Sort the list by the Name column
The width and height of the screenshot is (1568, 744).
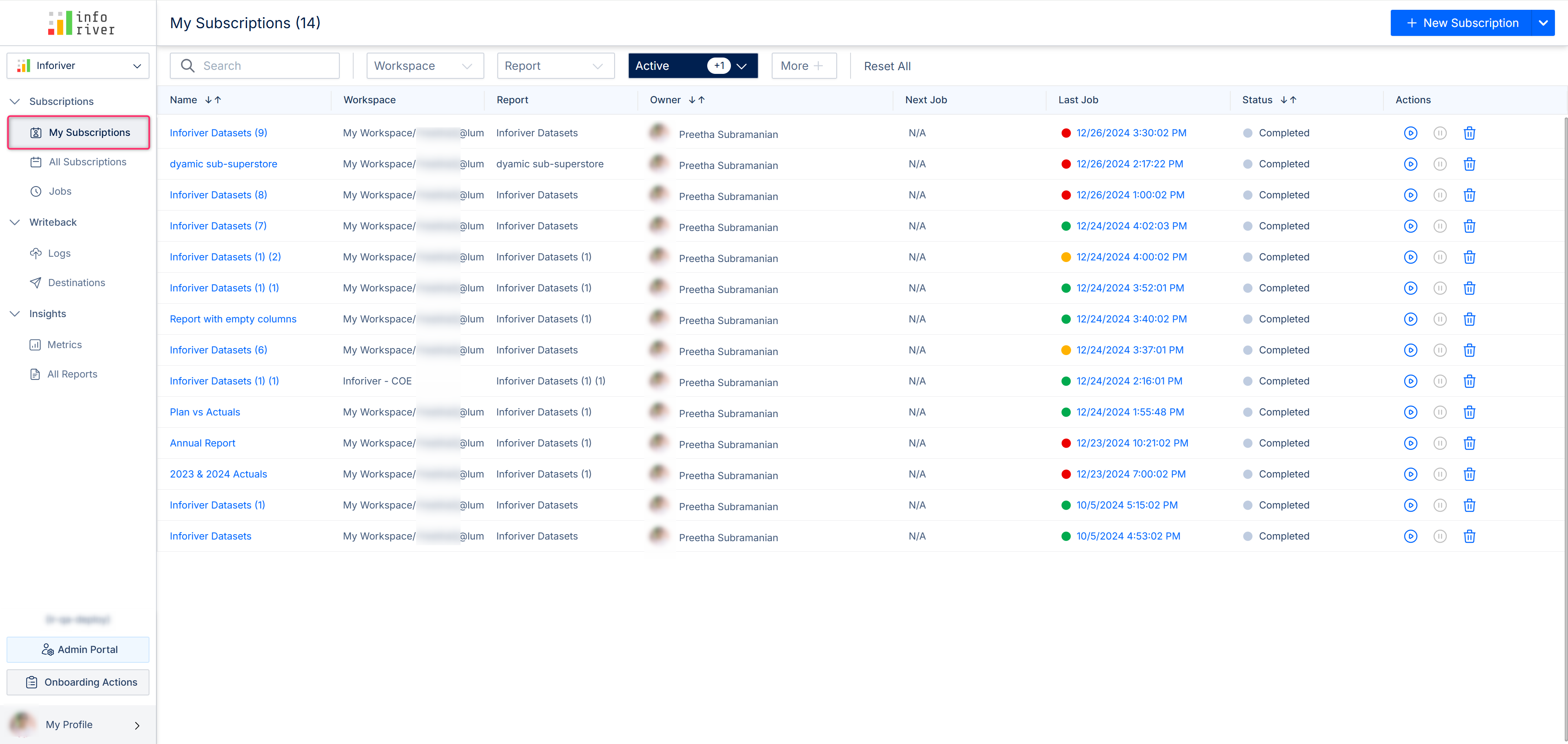212,100
